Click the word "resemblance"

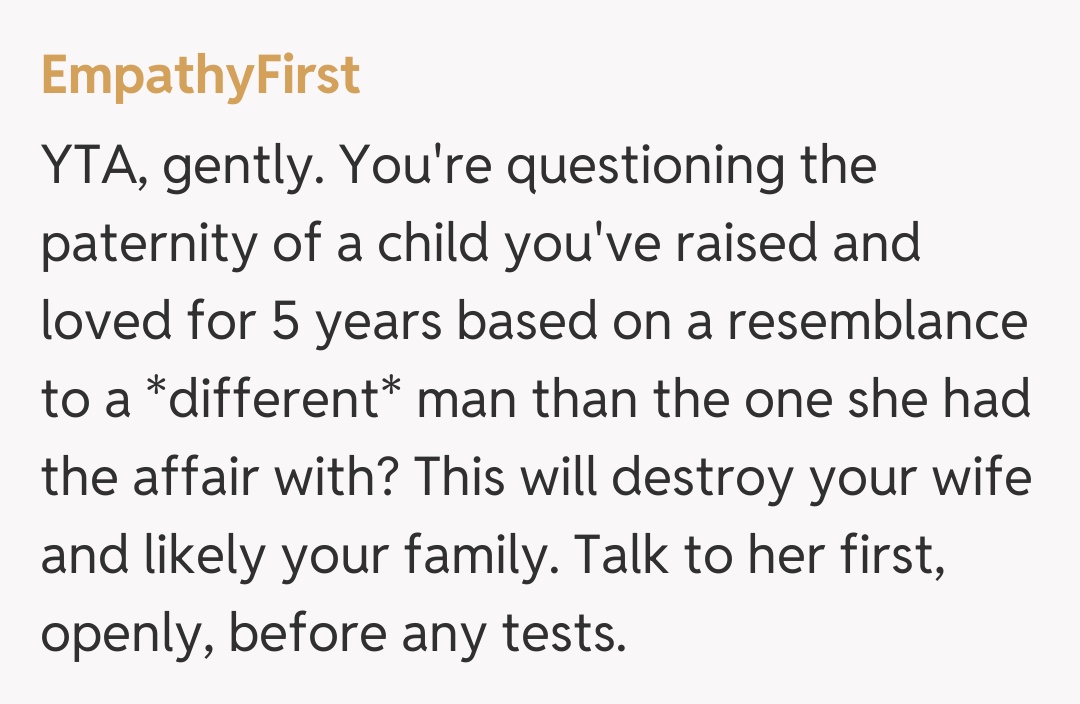pyautogui.click(x=879, y=322)
